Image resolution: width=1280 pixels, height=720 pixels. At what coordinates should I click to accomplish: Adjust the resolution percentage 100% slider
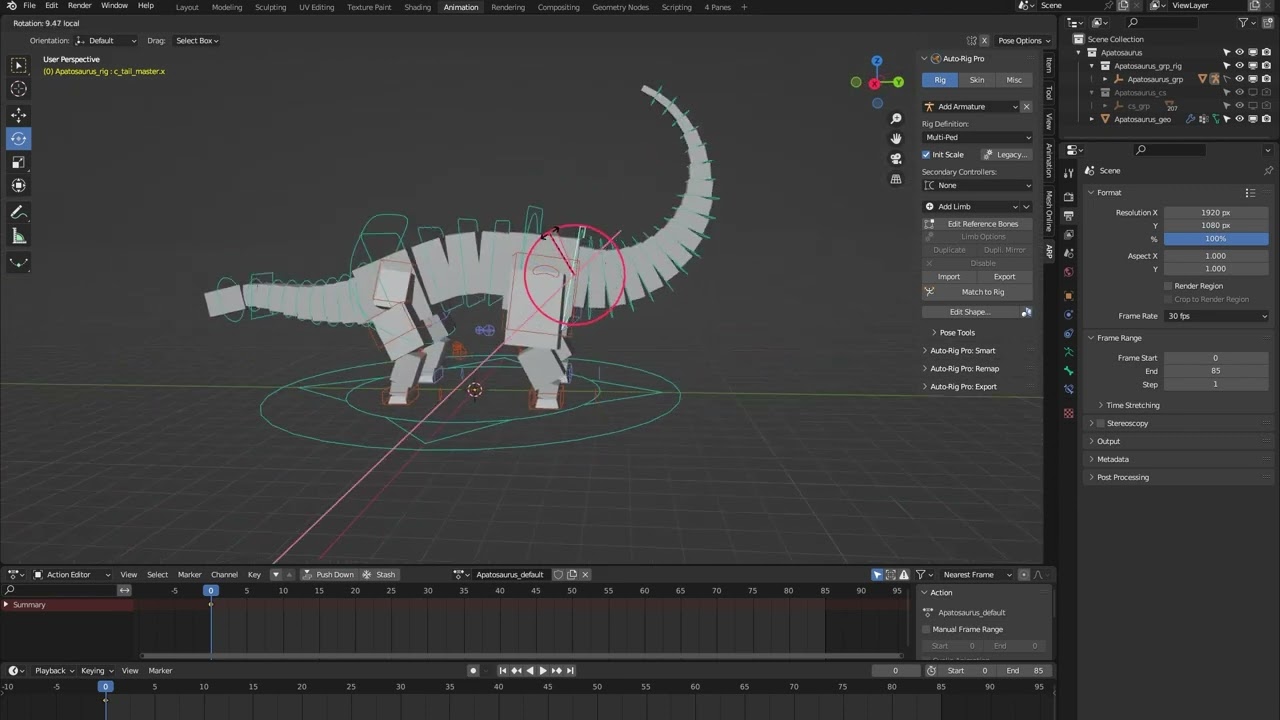click(x=1216, y=239)
